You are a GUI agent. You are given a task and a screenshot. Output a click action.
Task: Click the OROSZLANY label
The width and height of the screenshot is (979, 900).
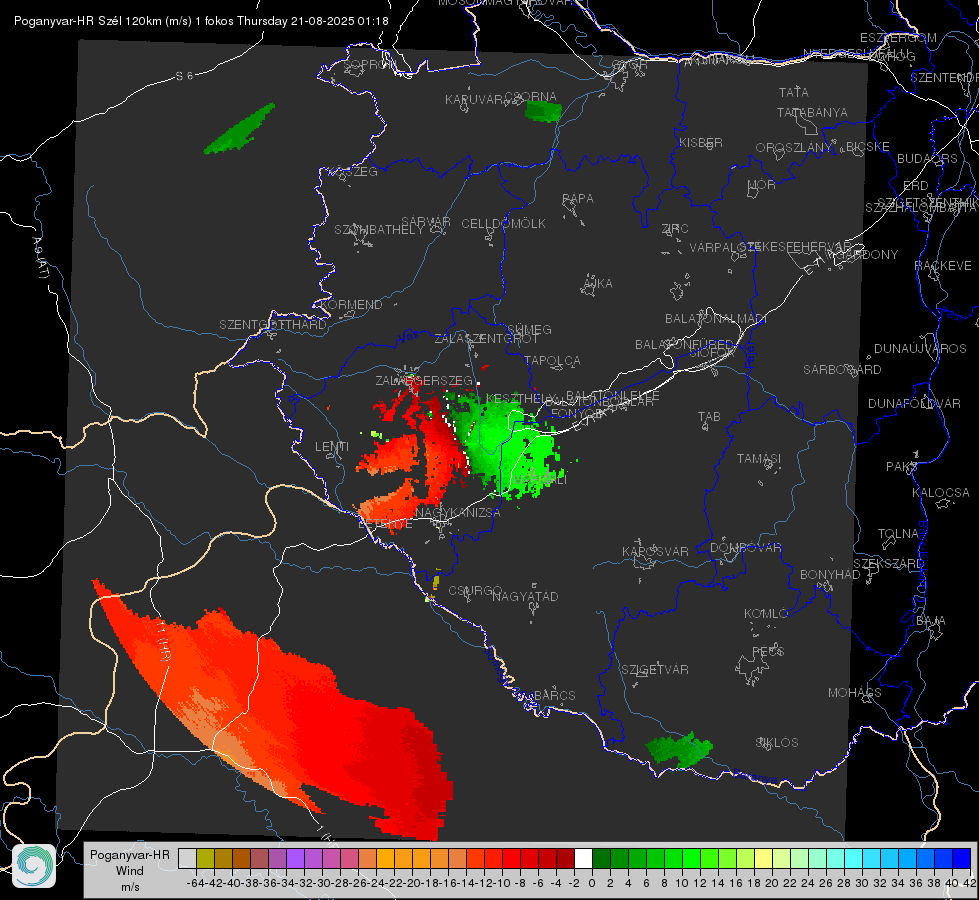pyautogui.click(x=793, y=148)
